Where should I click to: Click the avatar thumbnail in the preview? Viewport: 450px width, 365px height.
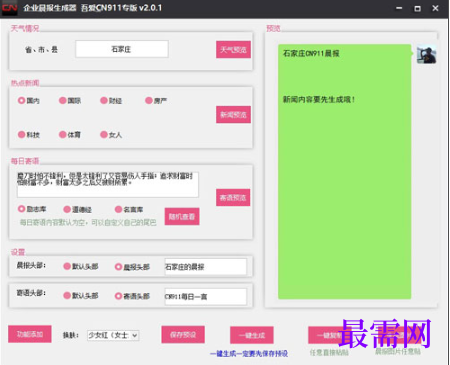click(x=426, y=54)
